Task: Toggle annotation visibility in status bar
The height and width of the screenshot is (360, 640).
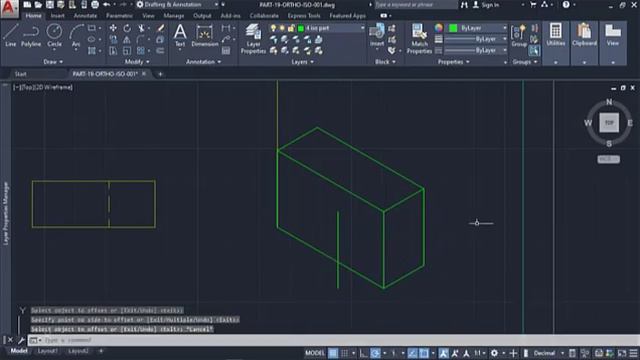Action: tap(443, 353)
